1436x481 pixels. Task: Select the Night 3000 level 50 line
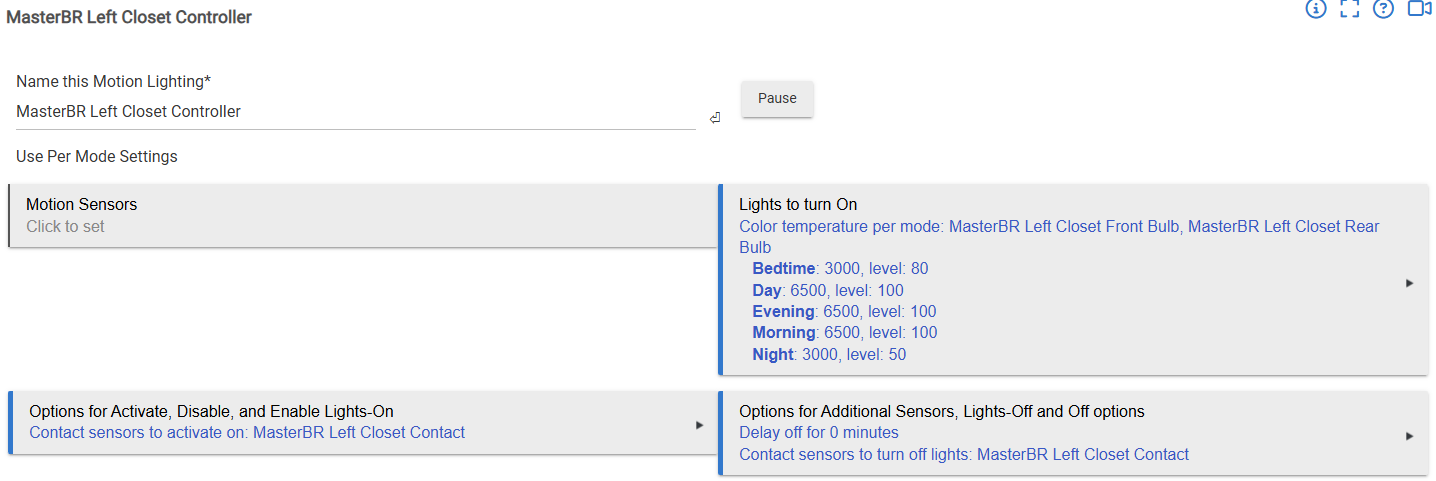829,355
